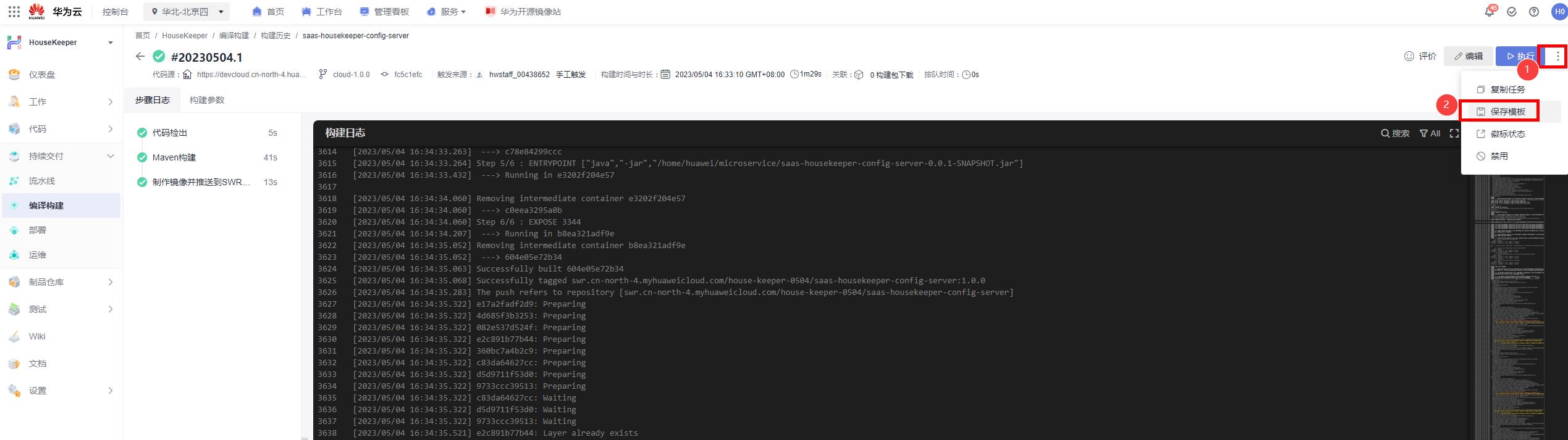1568x440 pixels.
Task: Choose 复制任务 in the dropdown menu
Action: 1507,89
